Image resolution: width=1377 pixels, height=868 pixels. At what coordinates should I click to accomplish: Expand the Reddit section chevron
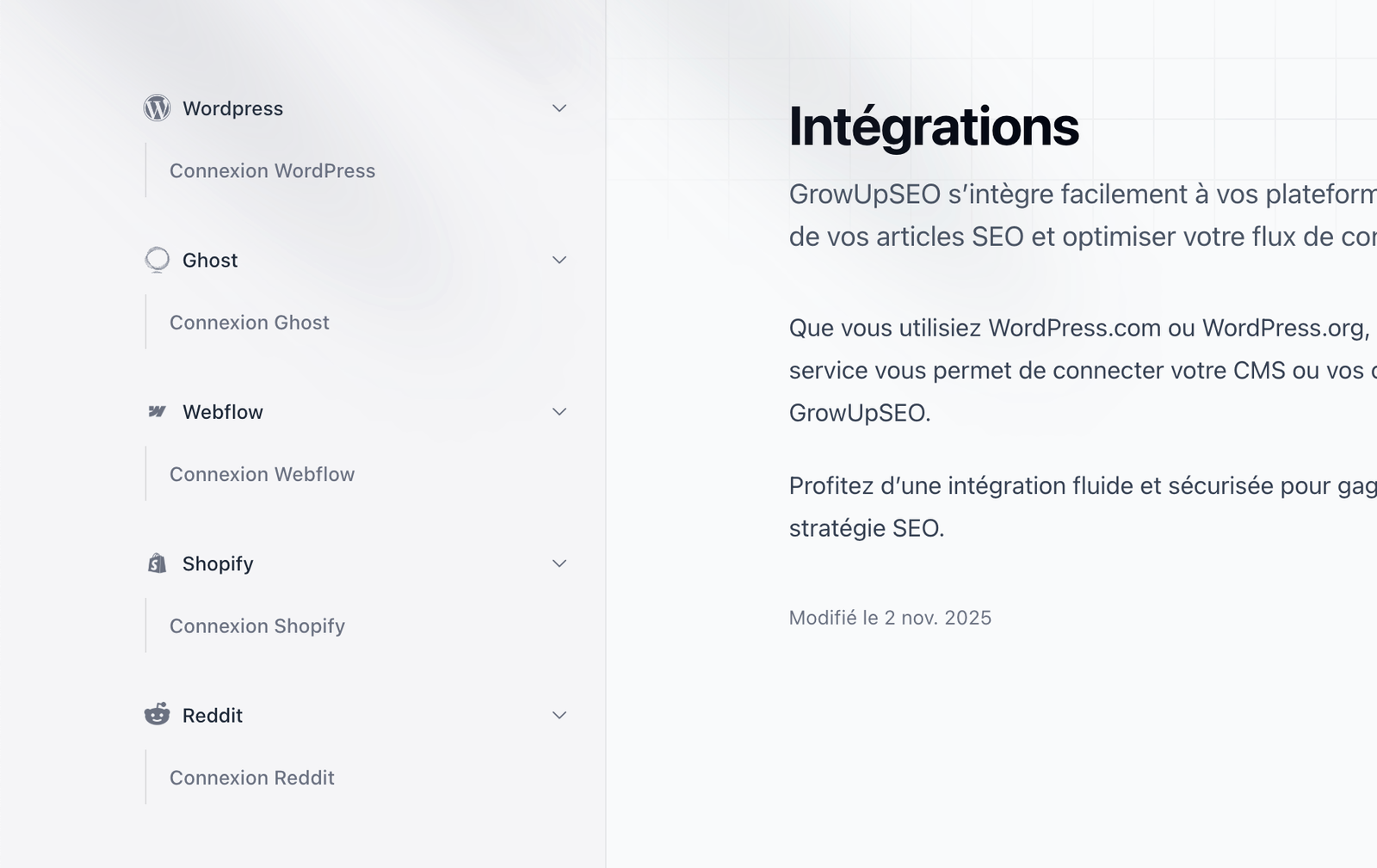pyautogui.click(x=559, y=715)
